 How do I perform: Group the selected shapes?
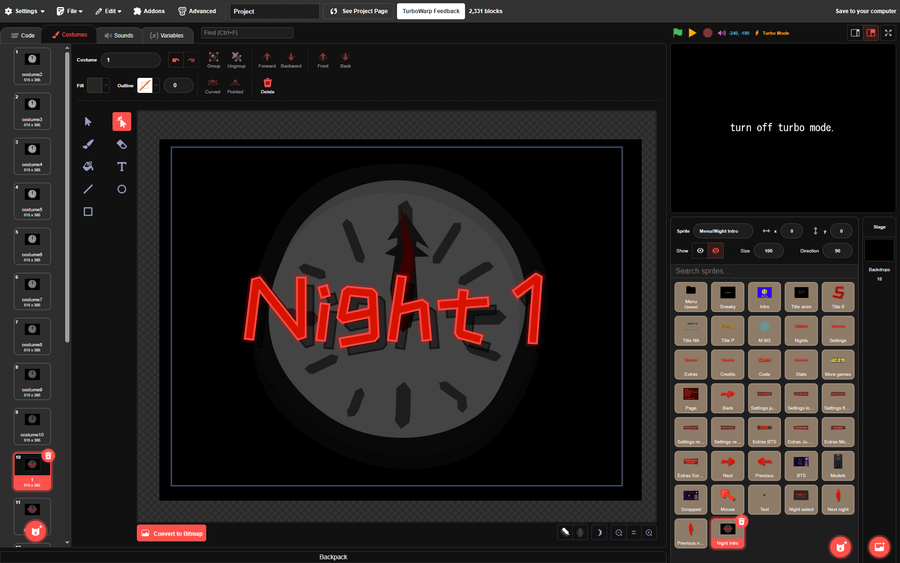[x=214, y=60]
